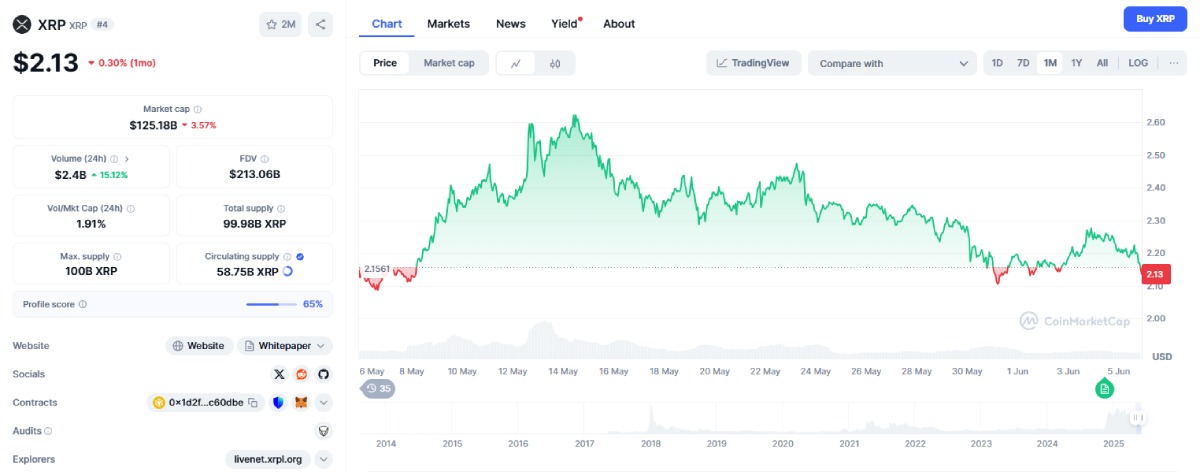Open chart more options menu (three dots)
The image size is (1200, 472).
pos(1173,63)
